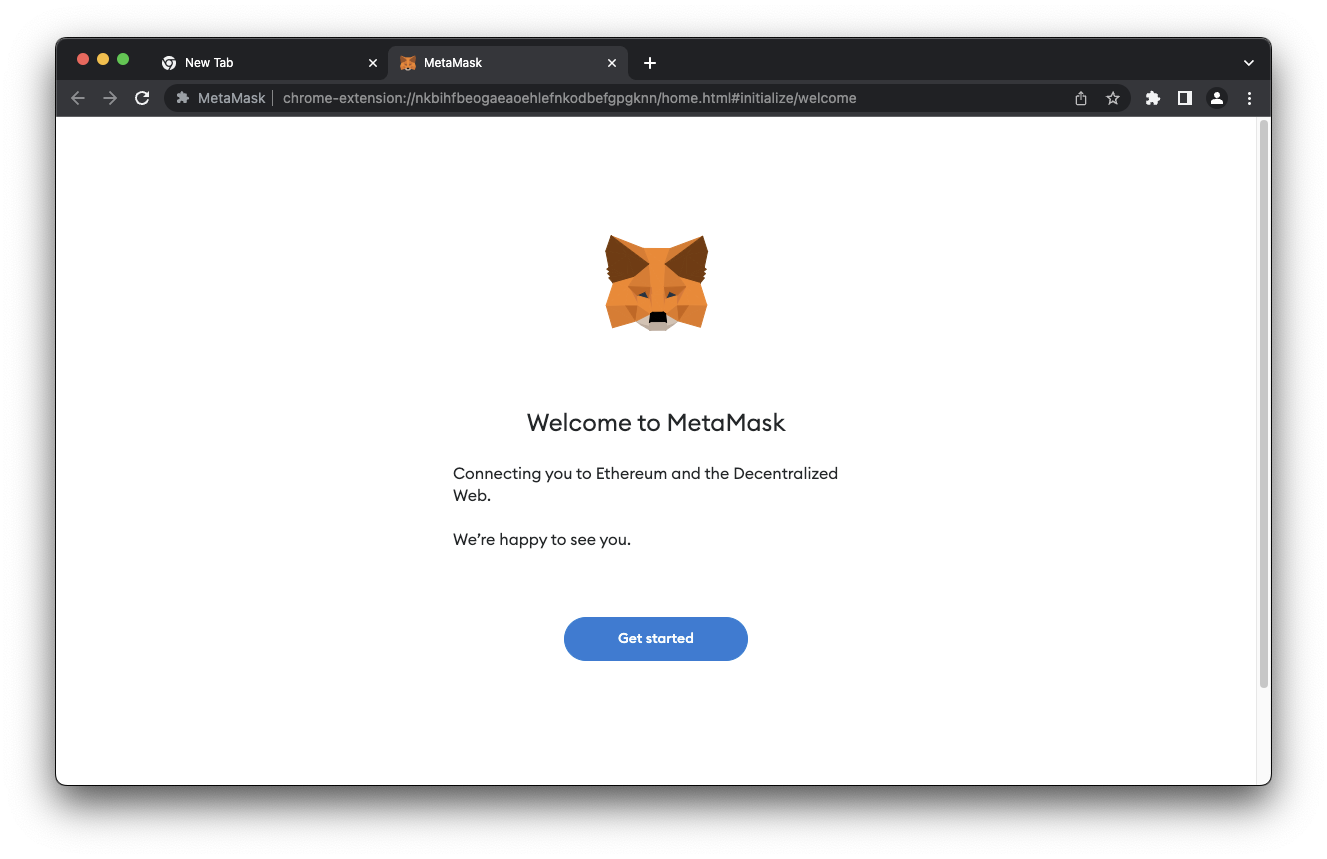Screen dimensions: 1327x859
Task: Click the 'We're happy to see you.' text
Action: 542,540
